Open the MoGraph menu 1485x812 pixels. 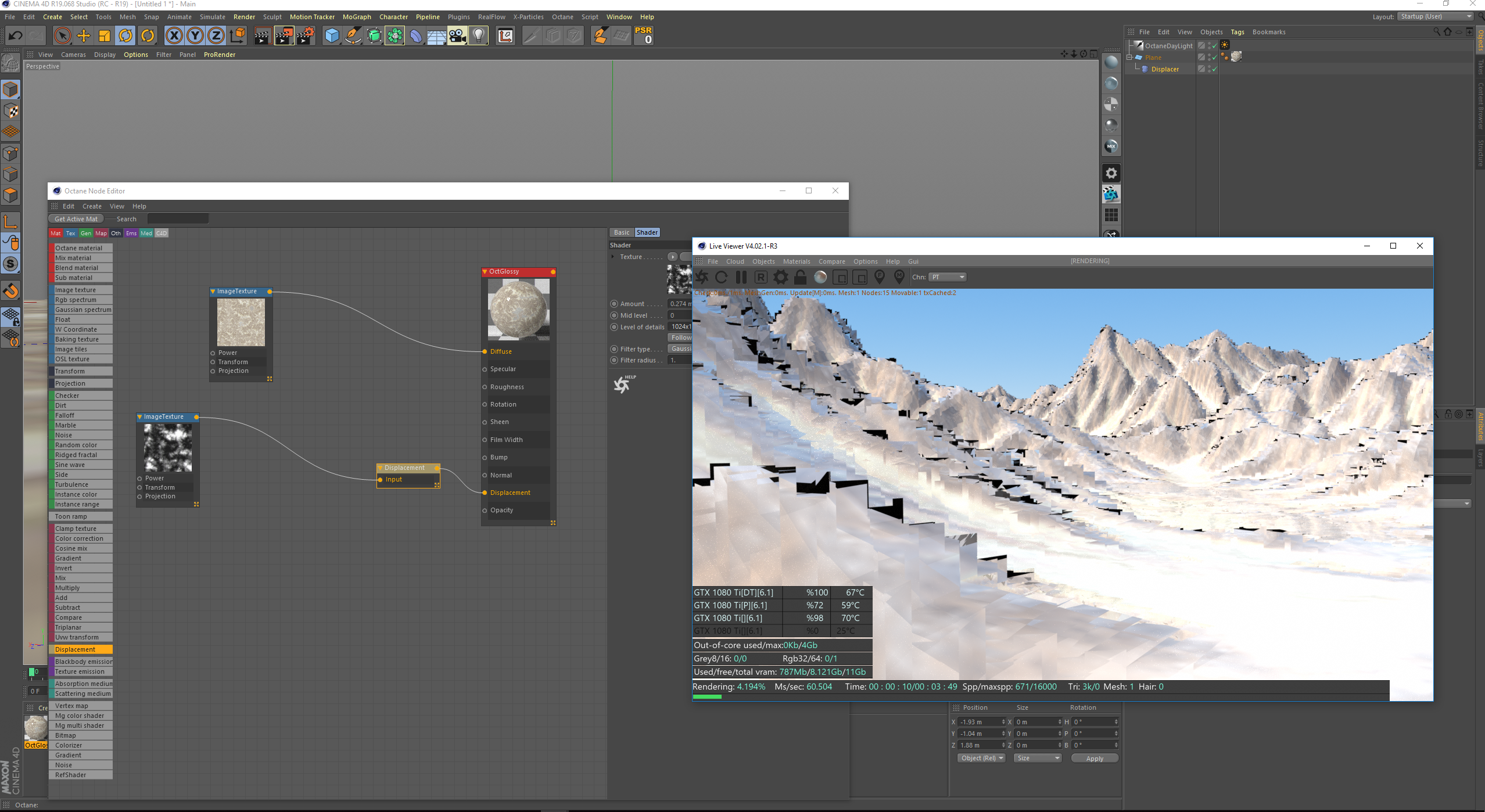pyautogui.click(x=356, y=17)
